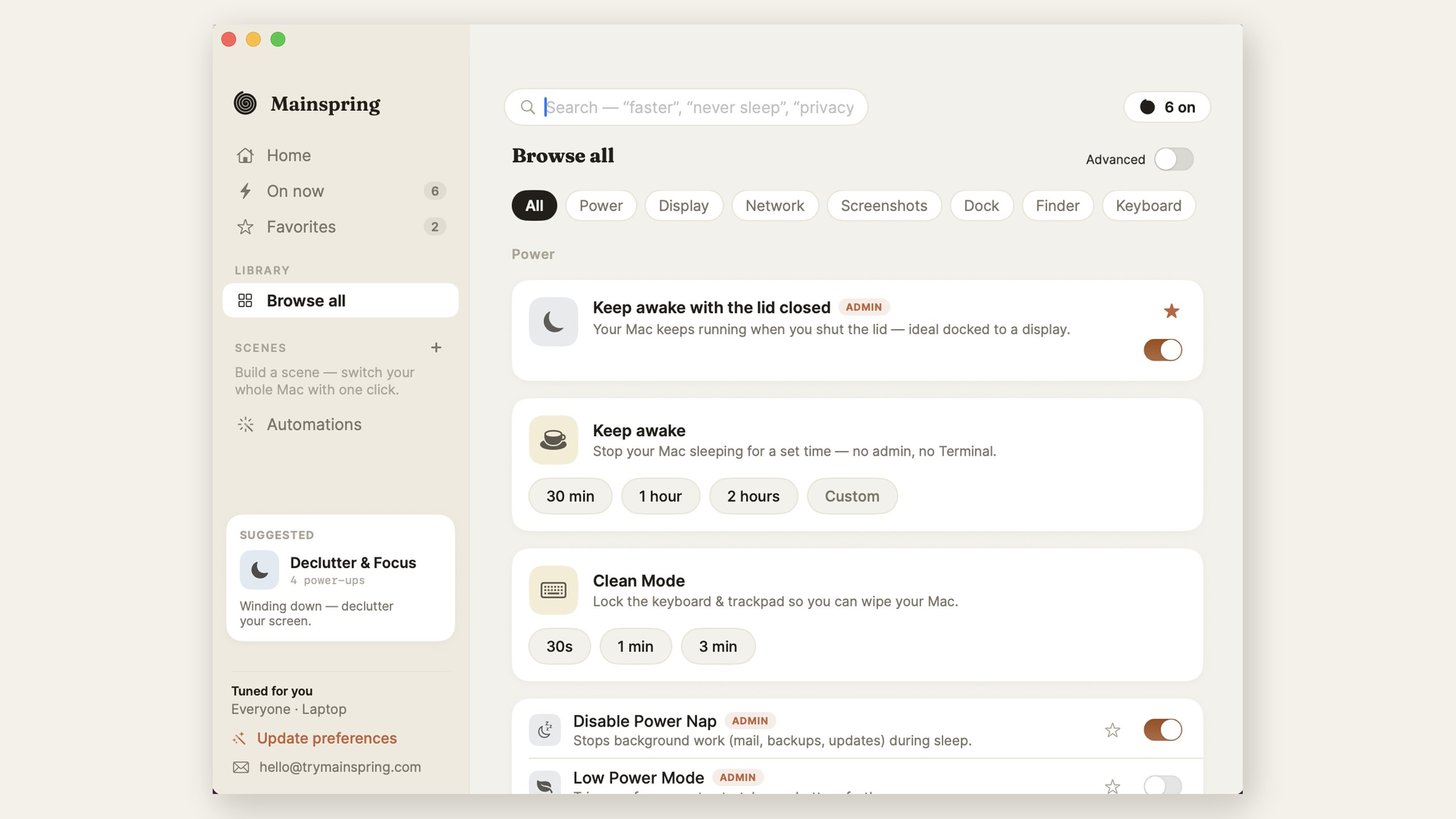Viewport: 1456px width, 819px height.
Task: Click the On now count badge 6
Action: pos(435,191)
